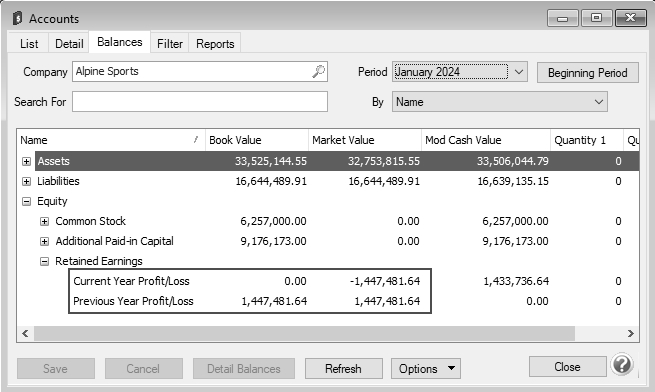Screen dimensions: 655x392
Task: Open the Reports tab
Action: pos(215,43)
